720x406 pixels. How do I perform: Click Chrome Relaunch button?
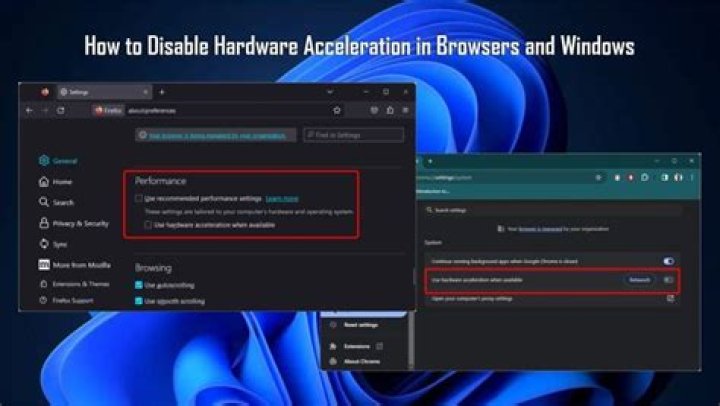coord(639,280)
